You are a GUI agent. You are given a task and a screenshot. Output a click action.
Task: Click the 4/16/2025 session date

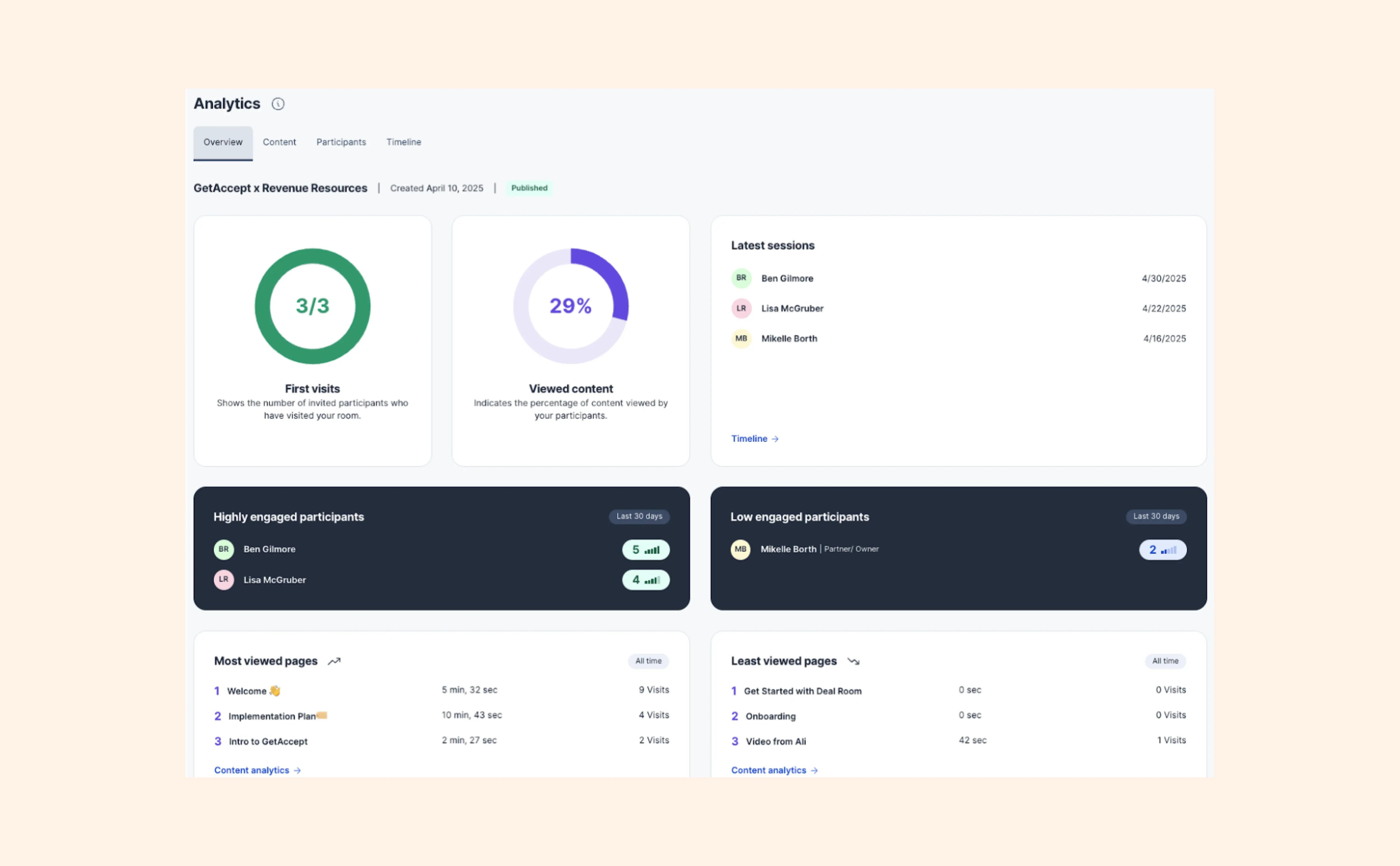(x=1164, y=339)
